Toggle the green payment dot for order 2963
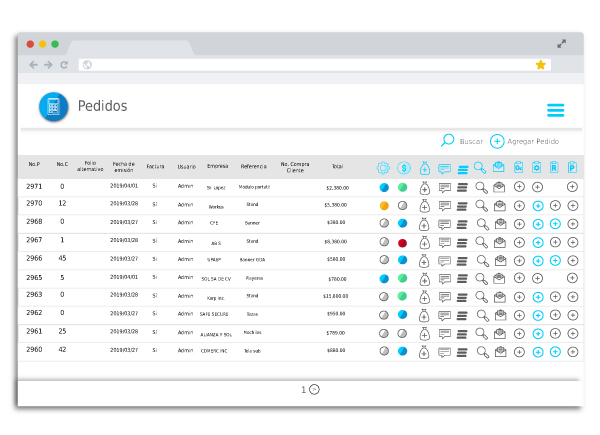 pyautogui.click(x=402, y=296)
